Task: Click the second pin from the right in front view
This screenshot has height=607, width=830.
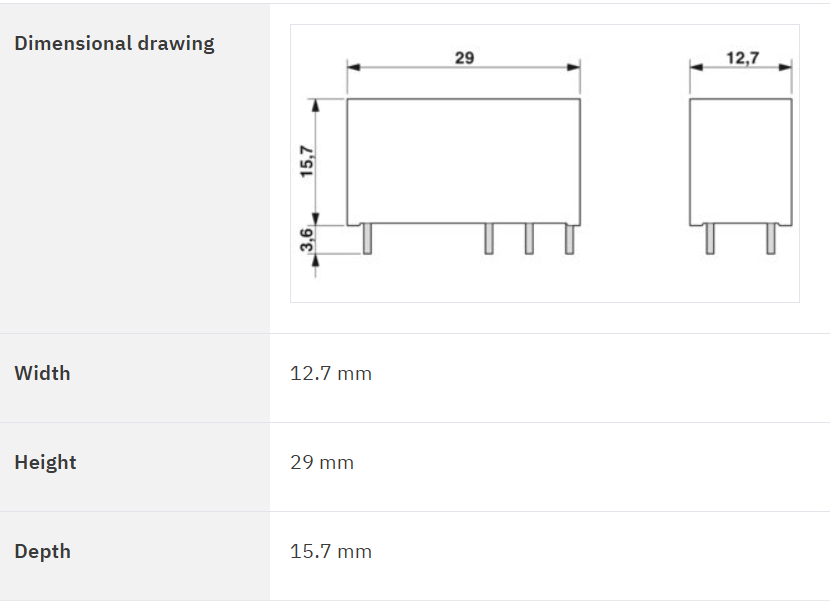Action: [529, 239]
